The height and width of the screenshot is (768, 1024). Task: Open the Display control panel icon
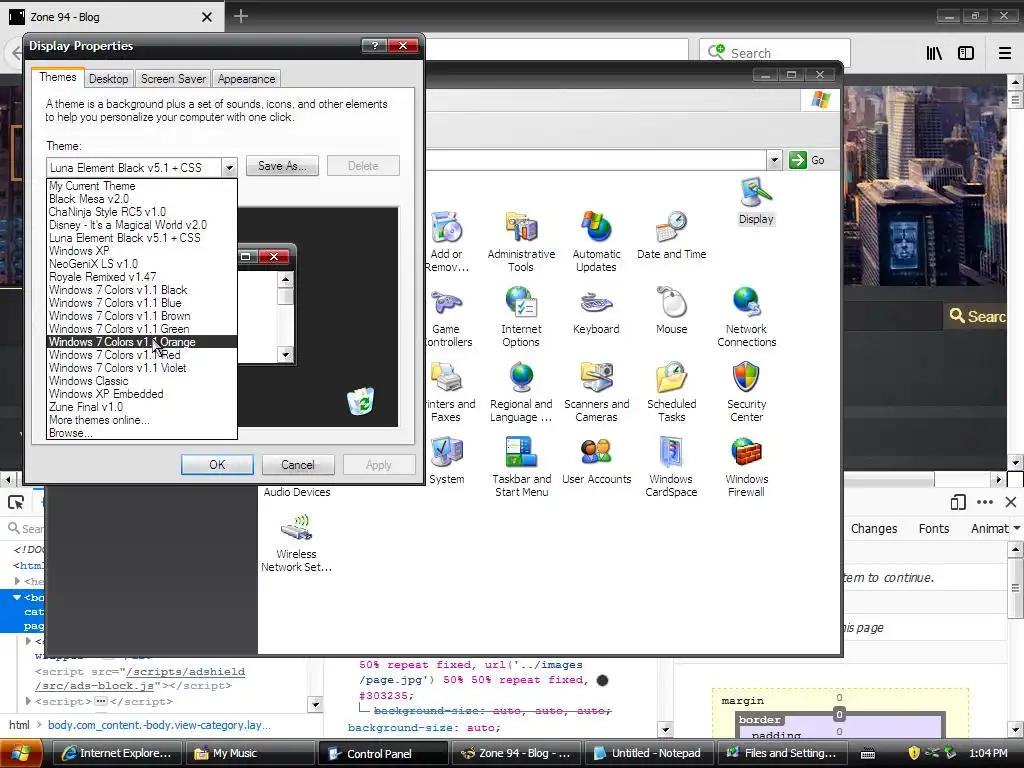point(756,201)
